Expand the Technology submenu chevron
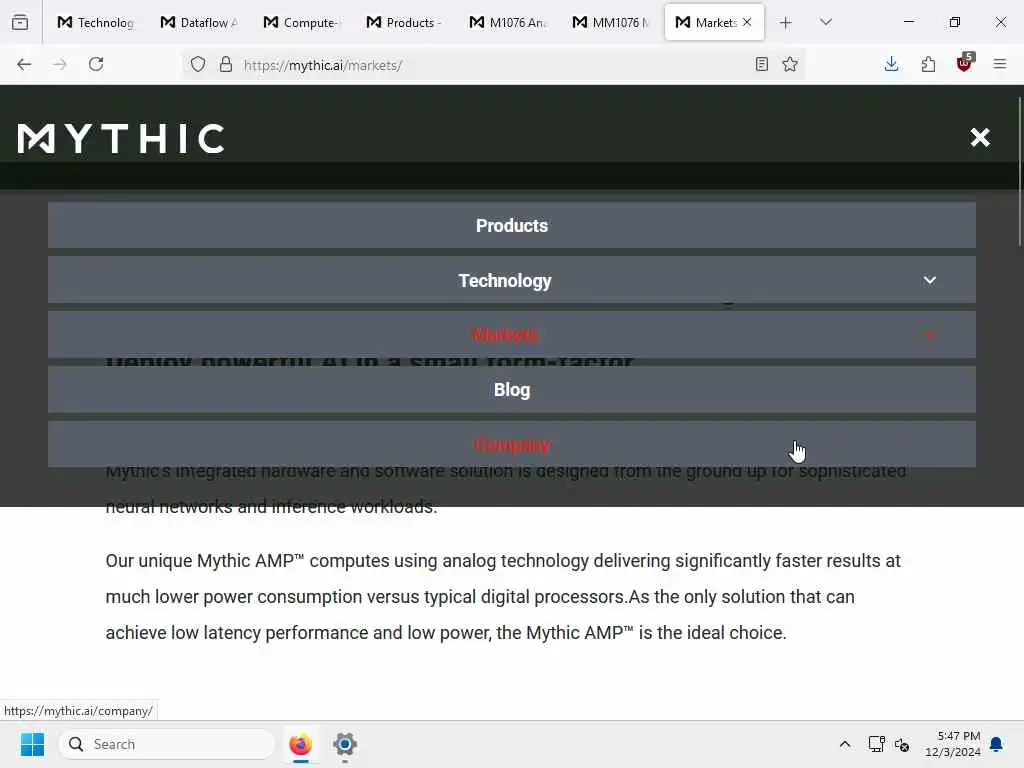This screenshot has width=1024, height=768. click(x=929, y=280)
